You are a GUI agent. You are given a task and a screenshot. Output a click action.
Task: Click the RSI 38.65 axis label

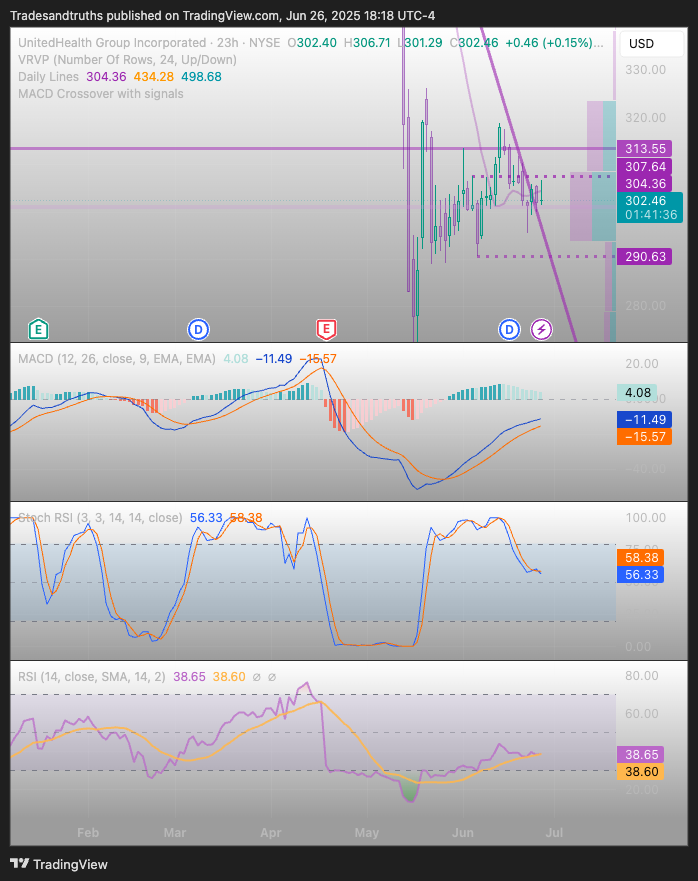click(x=641, y=754)
